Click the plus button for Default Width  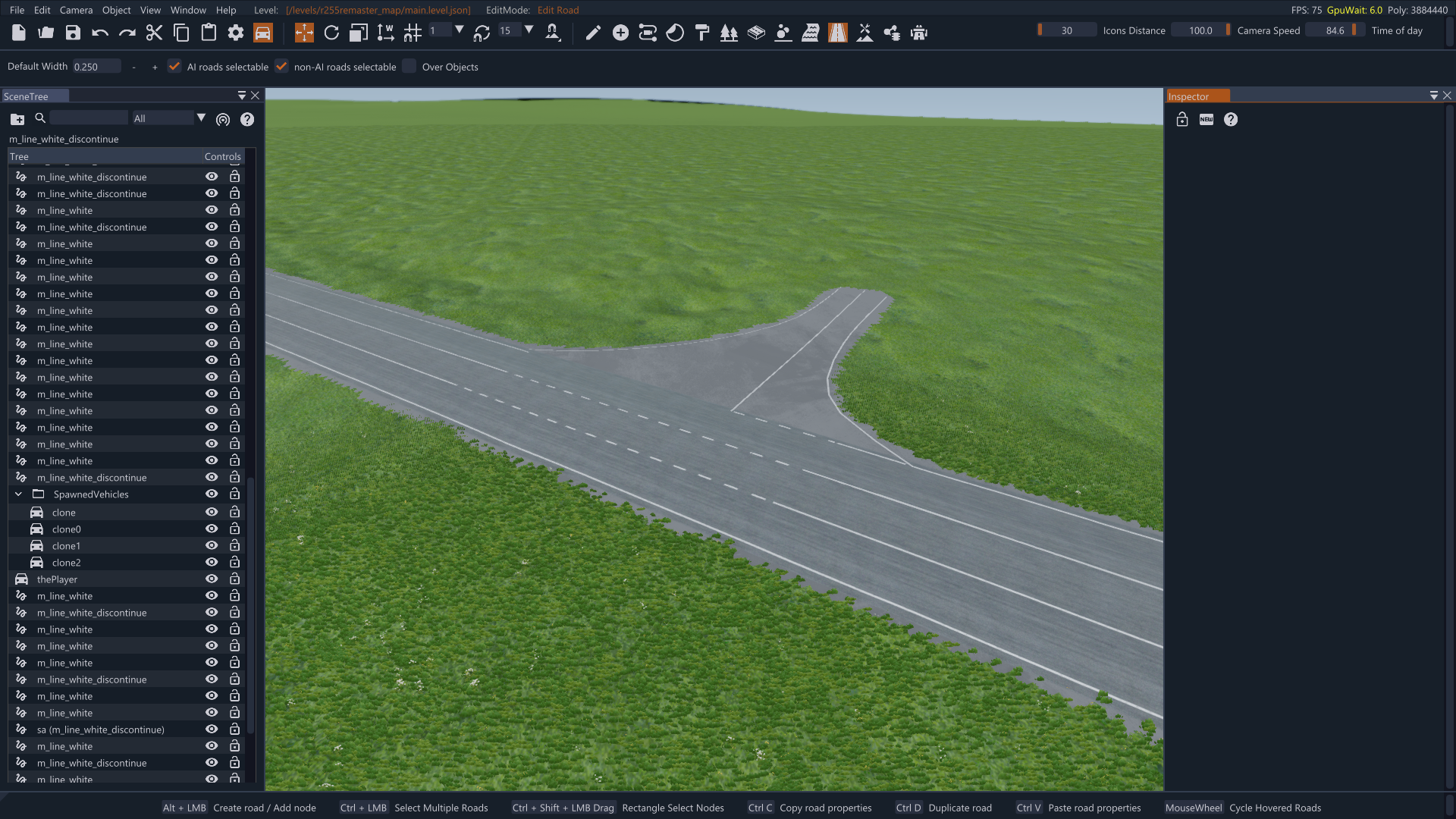tap(155, 67)
